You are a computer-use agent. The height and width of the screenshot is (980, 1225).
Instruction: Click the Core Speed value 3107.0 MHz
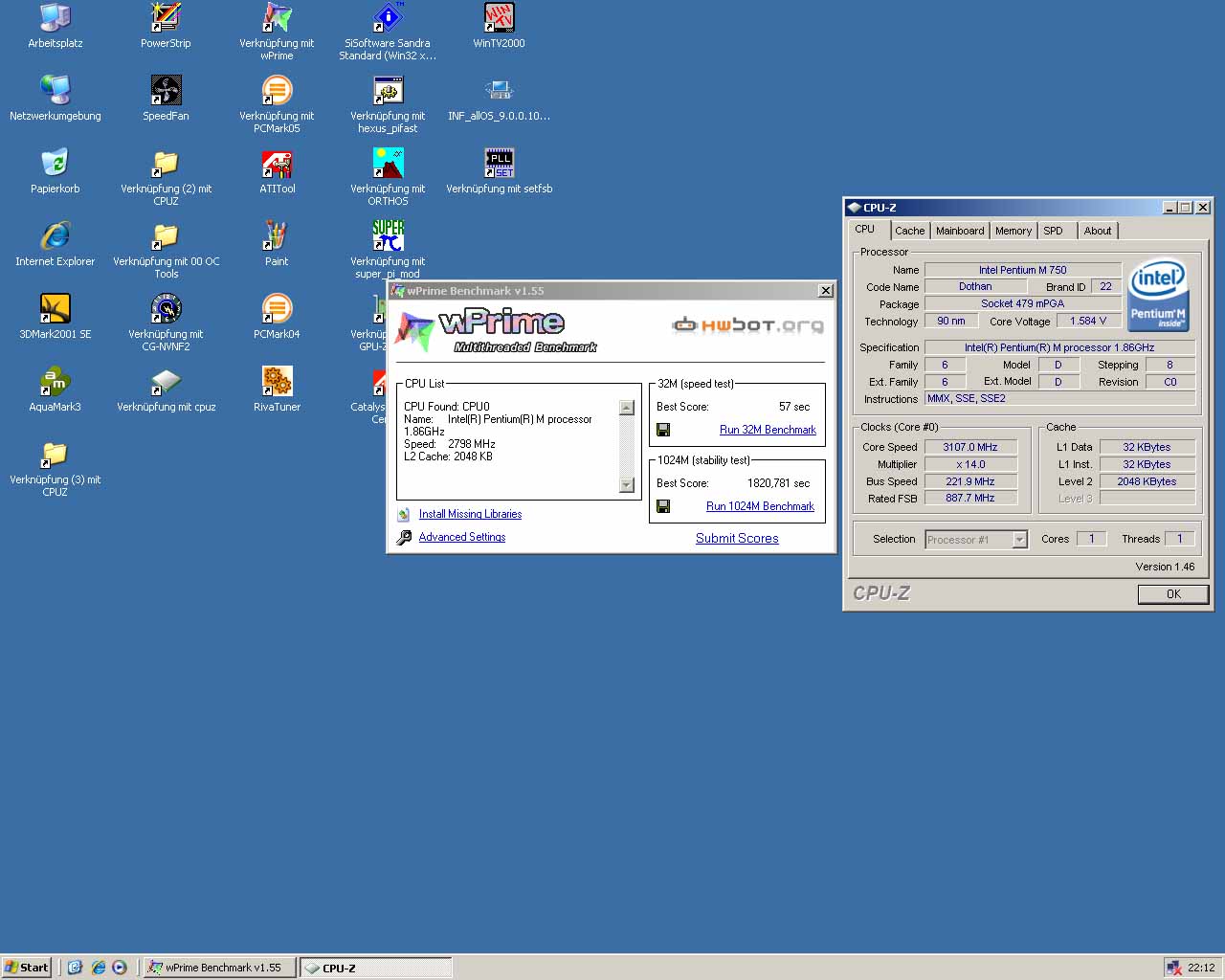pos(970,447)
